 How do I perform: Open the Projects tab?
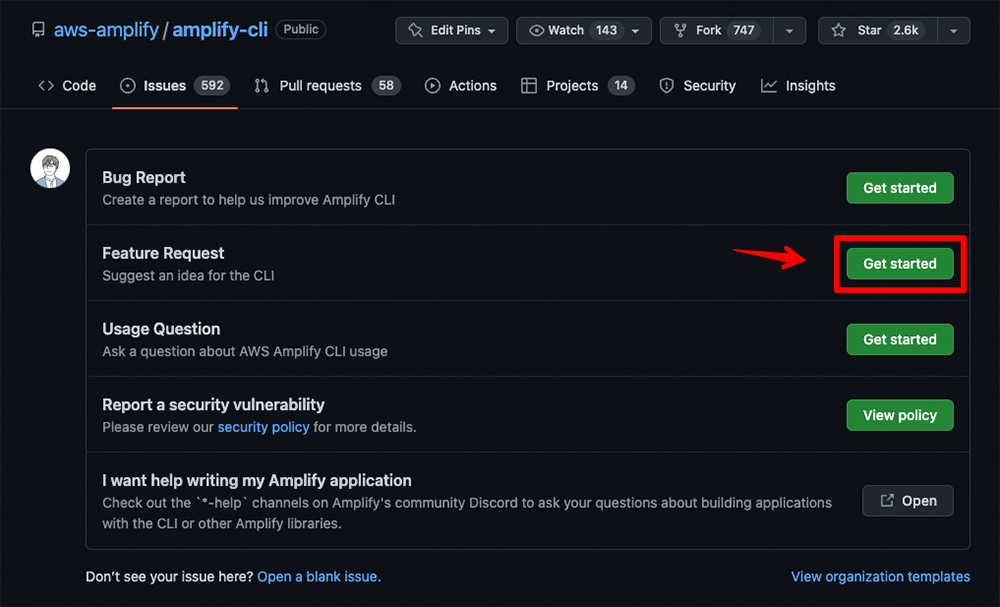click(x=578, y=85)
